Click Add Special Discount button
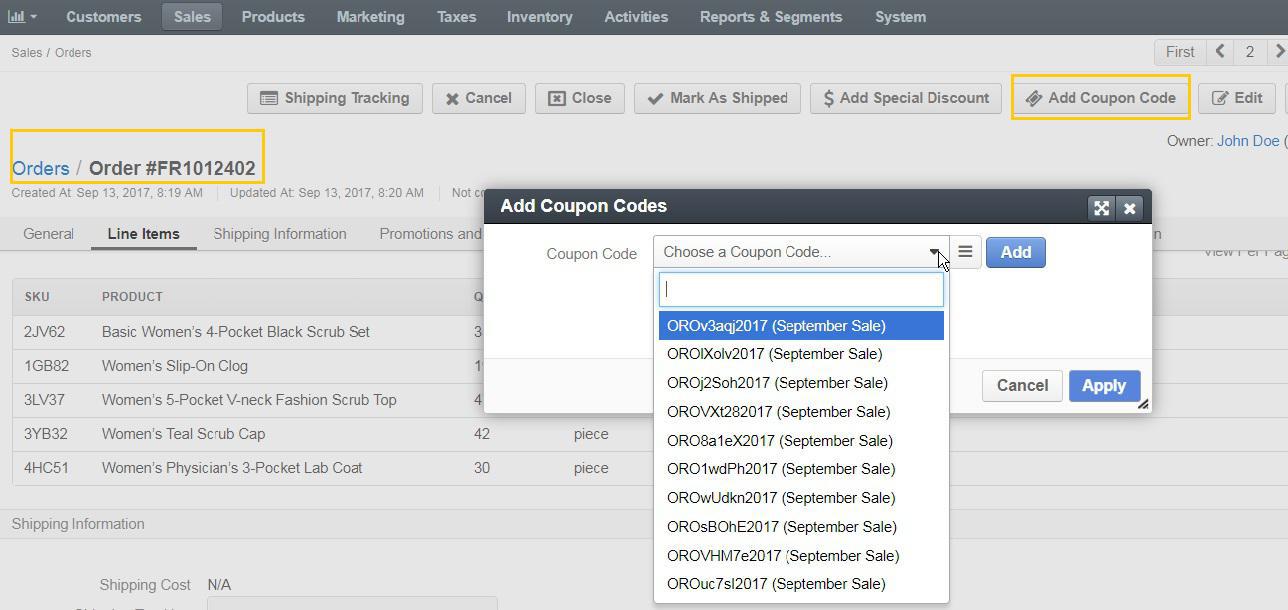Screen dimensions: 1288x610 pos(906,98)
